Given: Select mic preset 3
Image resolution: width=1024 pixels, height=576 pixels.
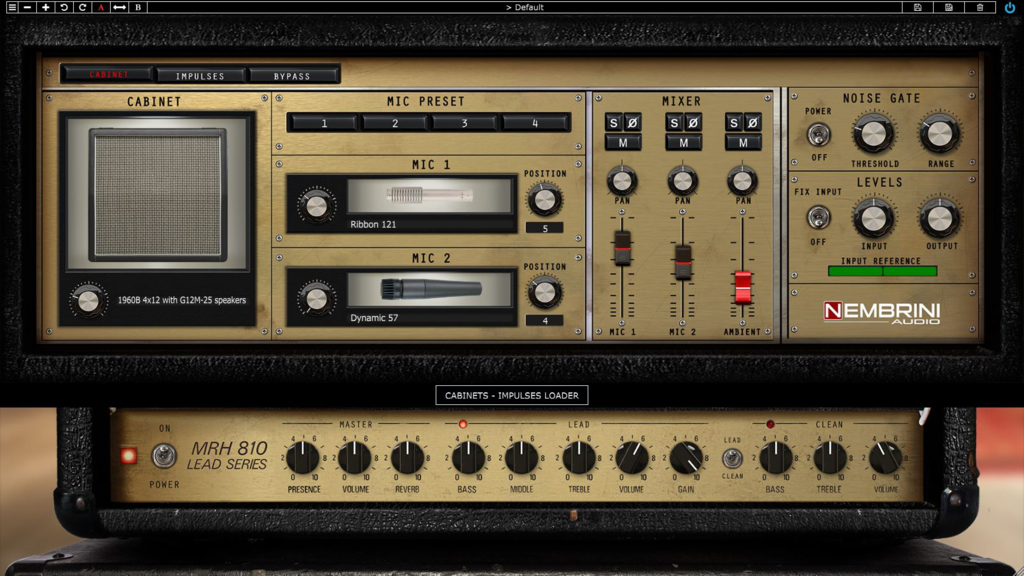Looking at the screenshot, I should click(x=464, y=123).
